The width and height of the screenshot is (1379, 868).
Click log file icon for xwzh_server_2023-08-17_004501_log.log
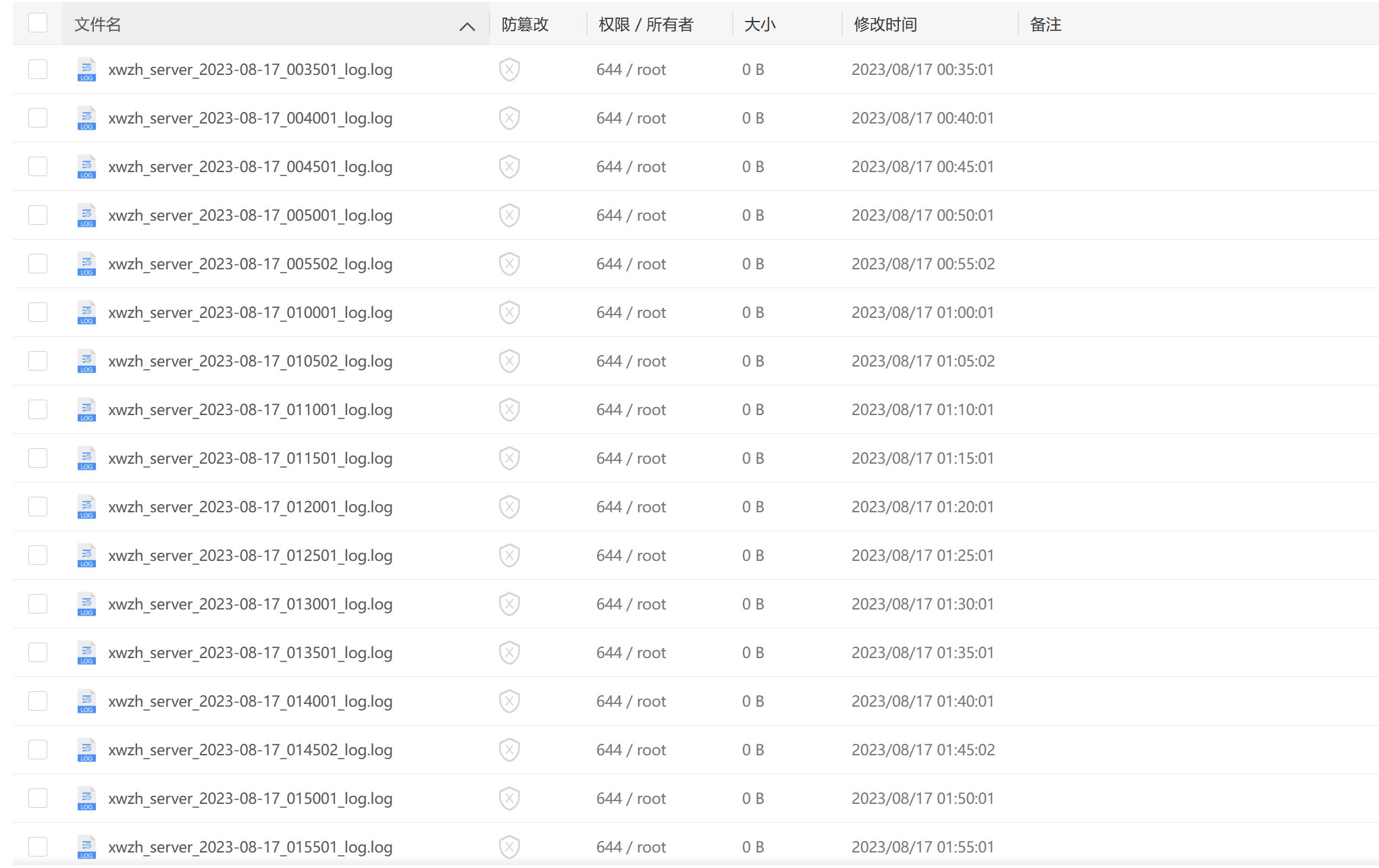click(86, 167)
